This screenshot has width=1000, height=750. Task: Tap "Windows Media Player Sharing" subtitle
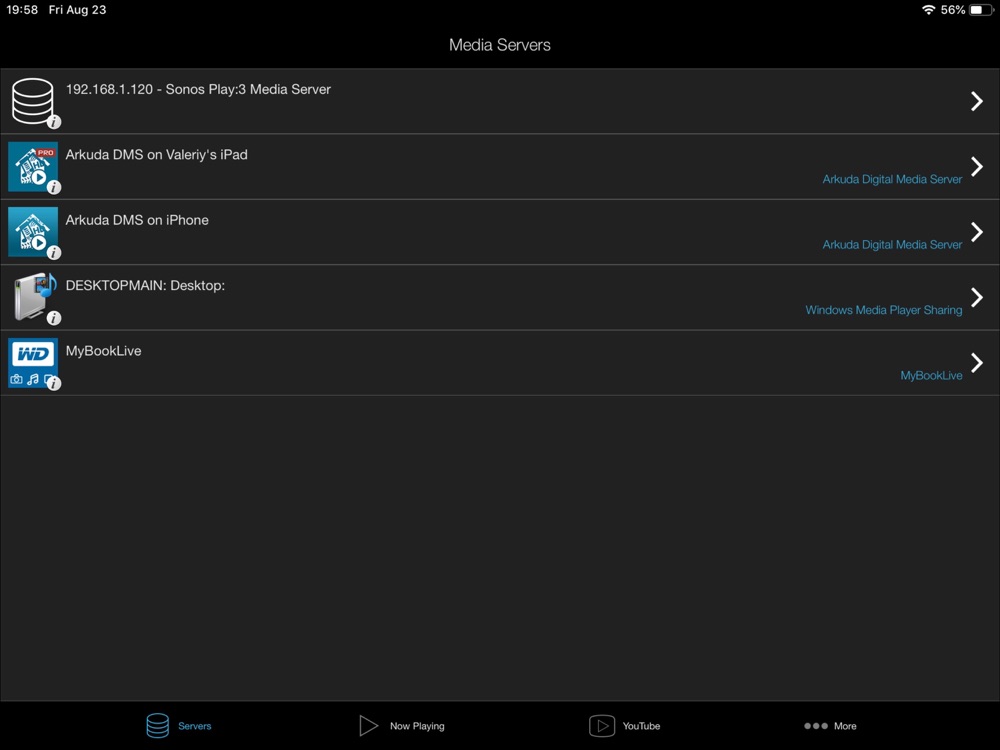884,310
